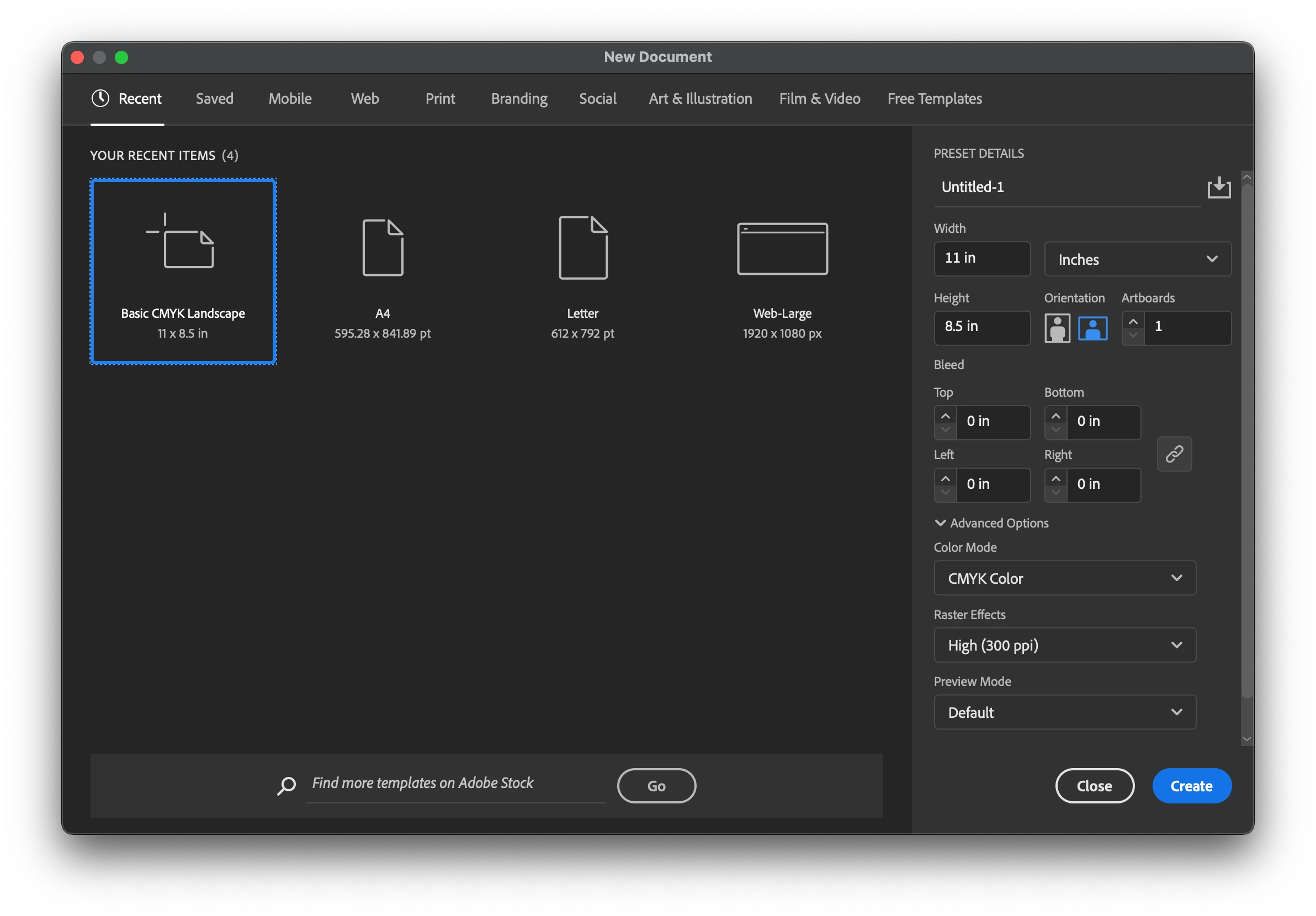Toggle the bleed link chain icon
The height and width of the screenshot is (916, 1316).
pyautogui.click(x=1174, y=454)
